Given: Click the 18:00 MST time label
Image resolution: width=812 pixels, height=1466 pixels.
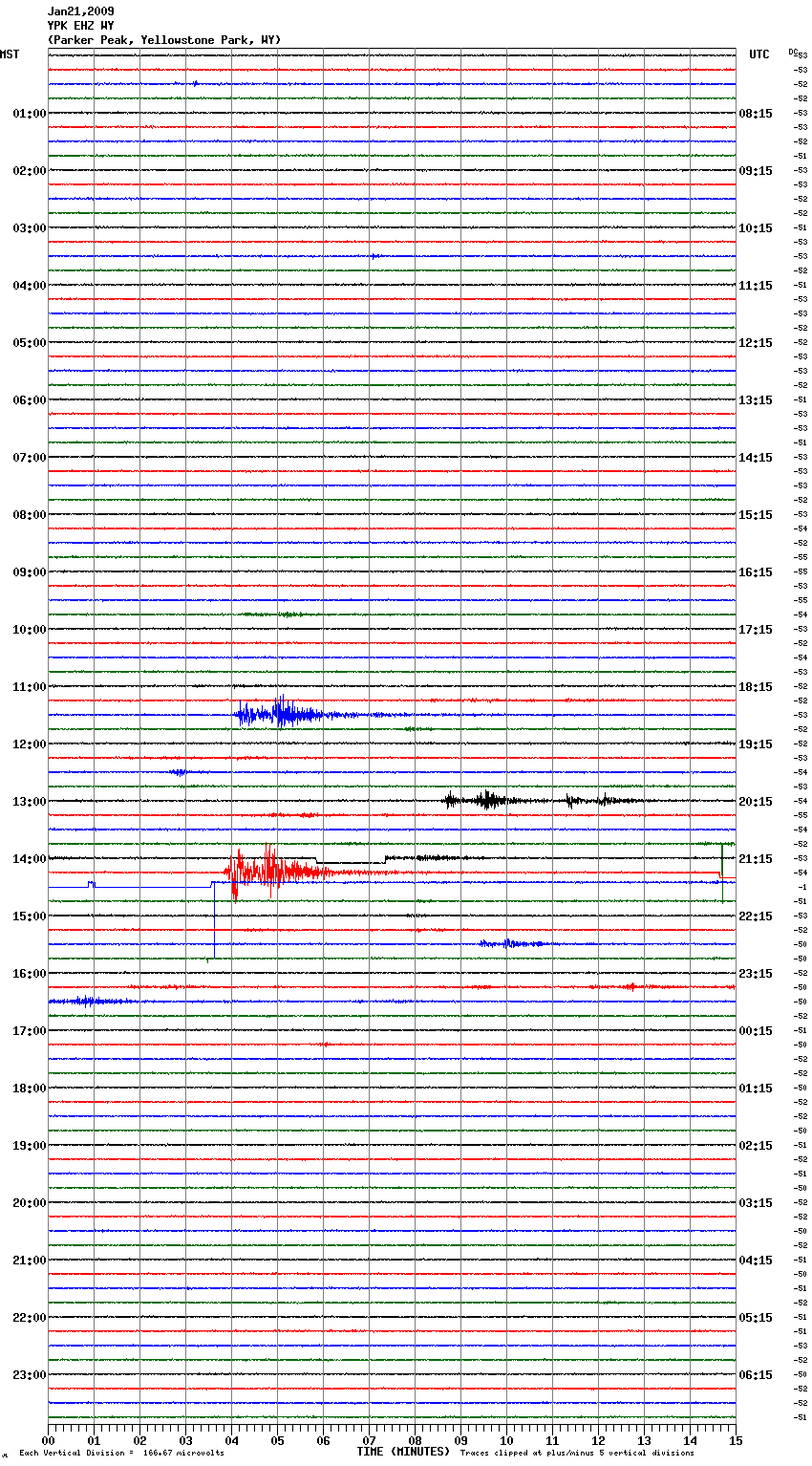Looking at the screenshot, I should tap(30, 1089).
